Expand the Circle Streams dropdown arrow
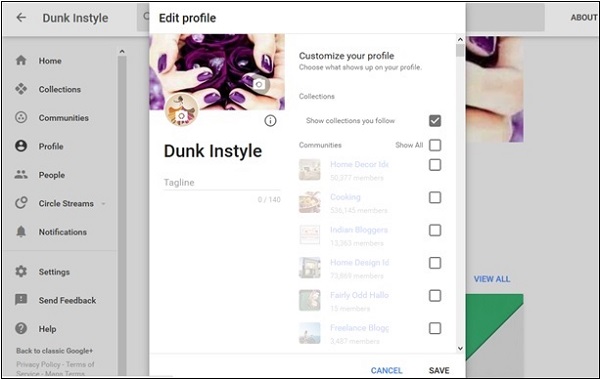Screen dimensions: 600x379 [103, 204]
